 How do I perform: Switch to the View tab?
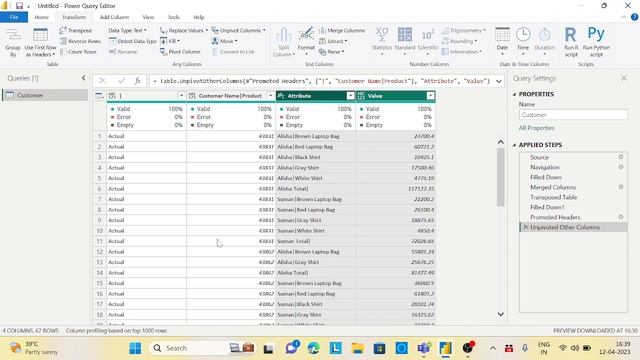tap(148, 17)
